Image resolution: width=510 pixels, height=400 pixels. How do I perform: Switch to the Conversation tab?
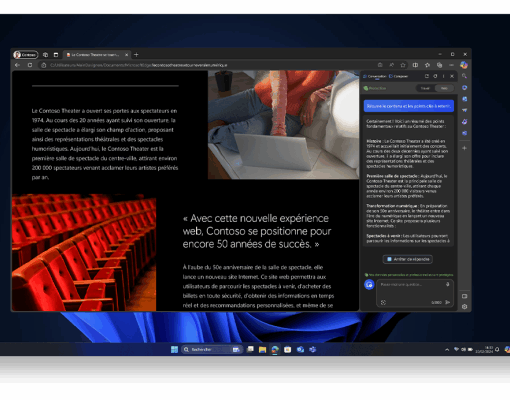[375, 76]
